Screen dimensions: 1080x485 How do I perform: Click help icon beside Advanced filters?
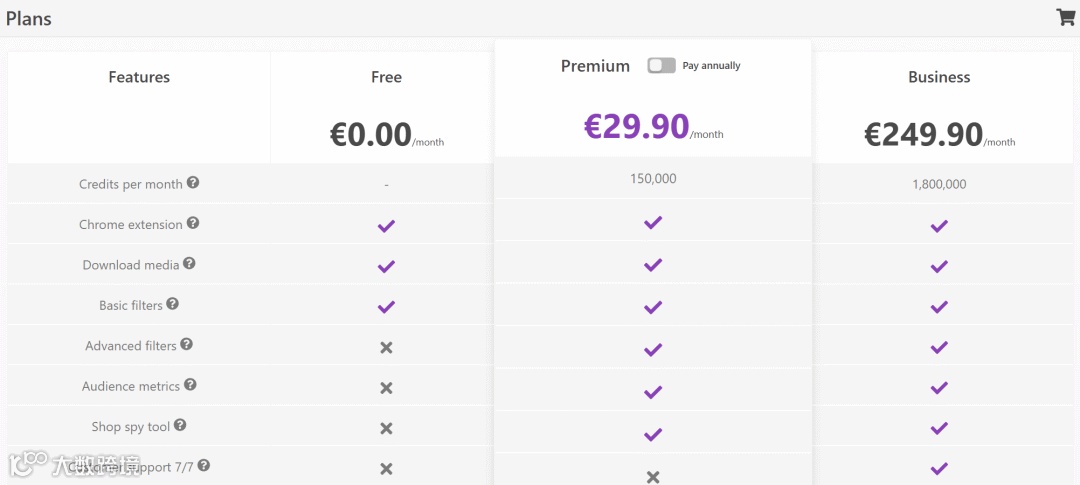(x=187, y=345)
